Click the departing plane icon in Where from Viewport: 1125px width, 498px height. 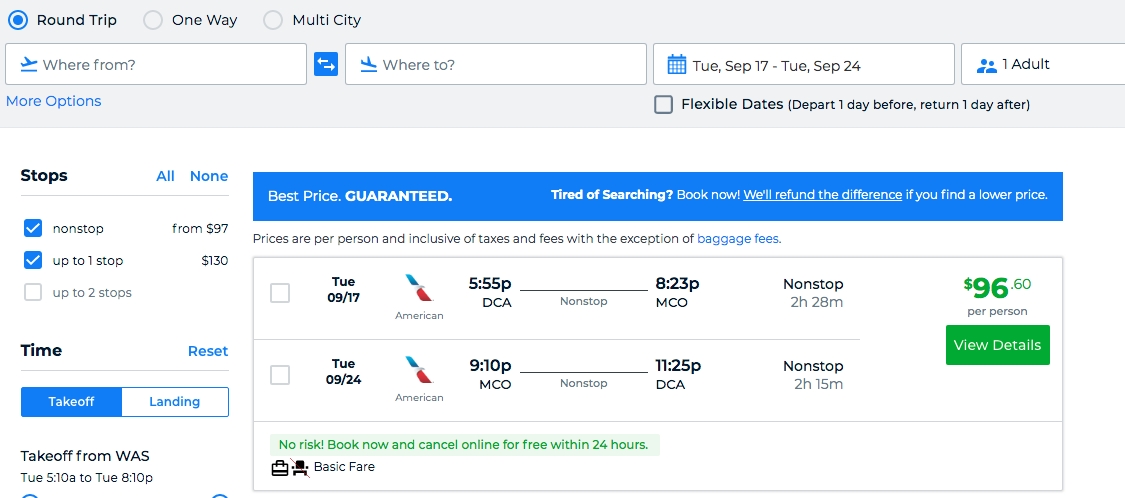(x=29, y=65)
